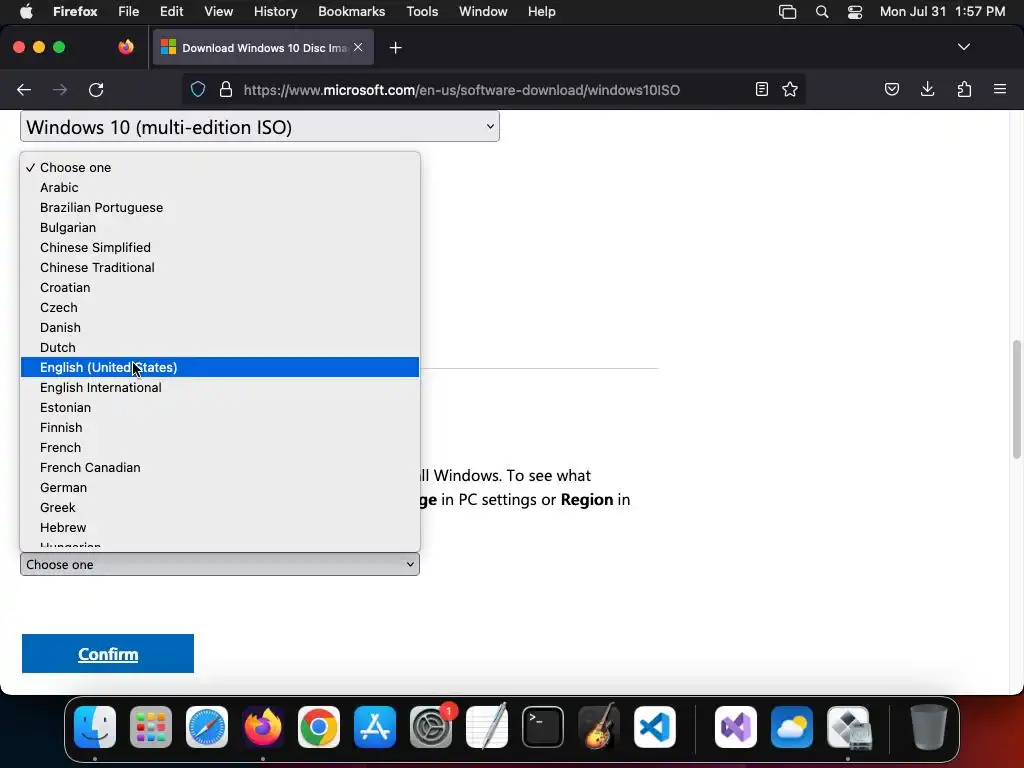Open the History menu

tap(275, 11)
